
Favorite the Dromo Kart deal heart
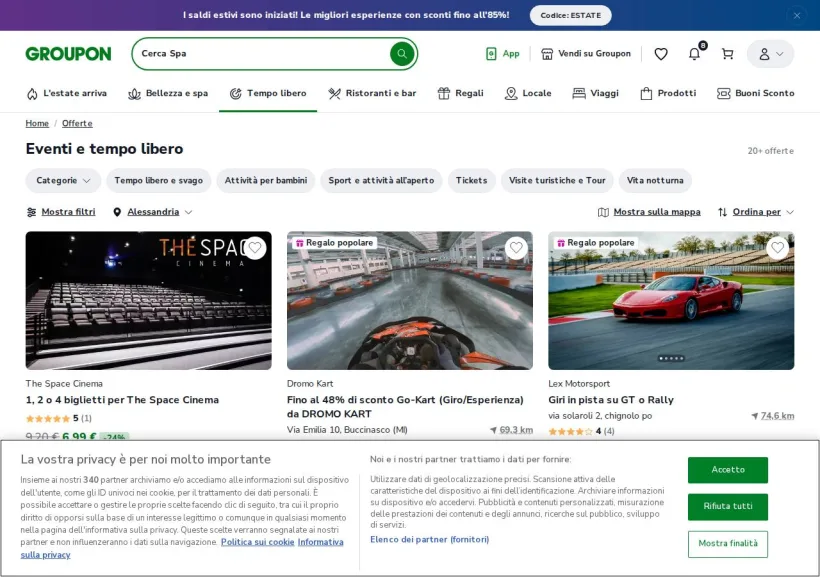[516, 248]
